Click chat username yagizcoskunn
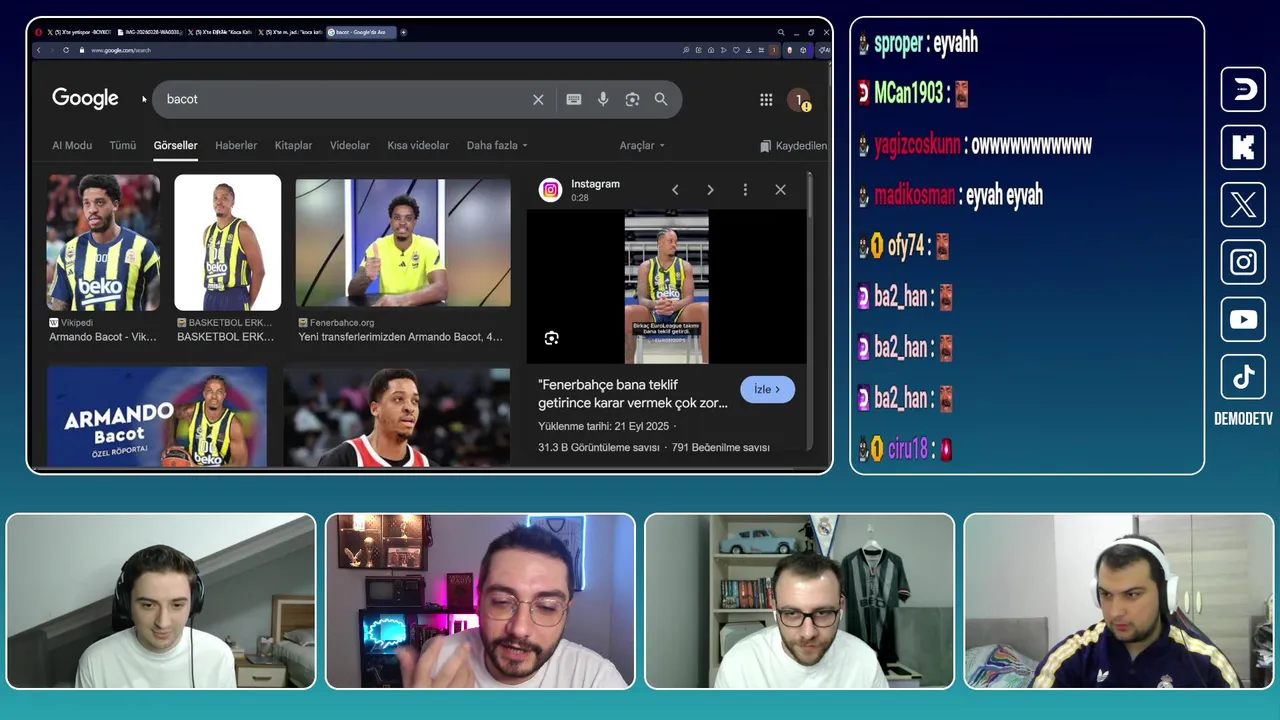1280x720 pixels. (x=917, y=145)
